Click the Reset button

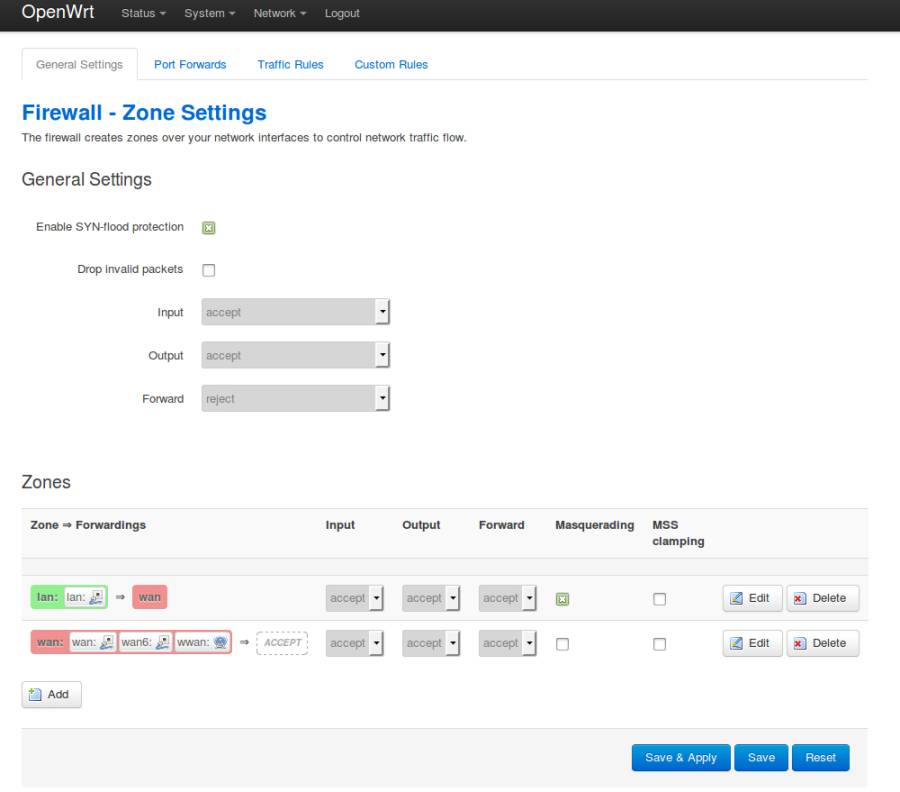pos(820,758)
